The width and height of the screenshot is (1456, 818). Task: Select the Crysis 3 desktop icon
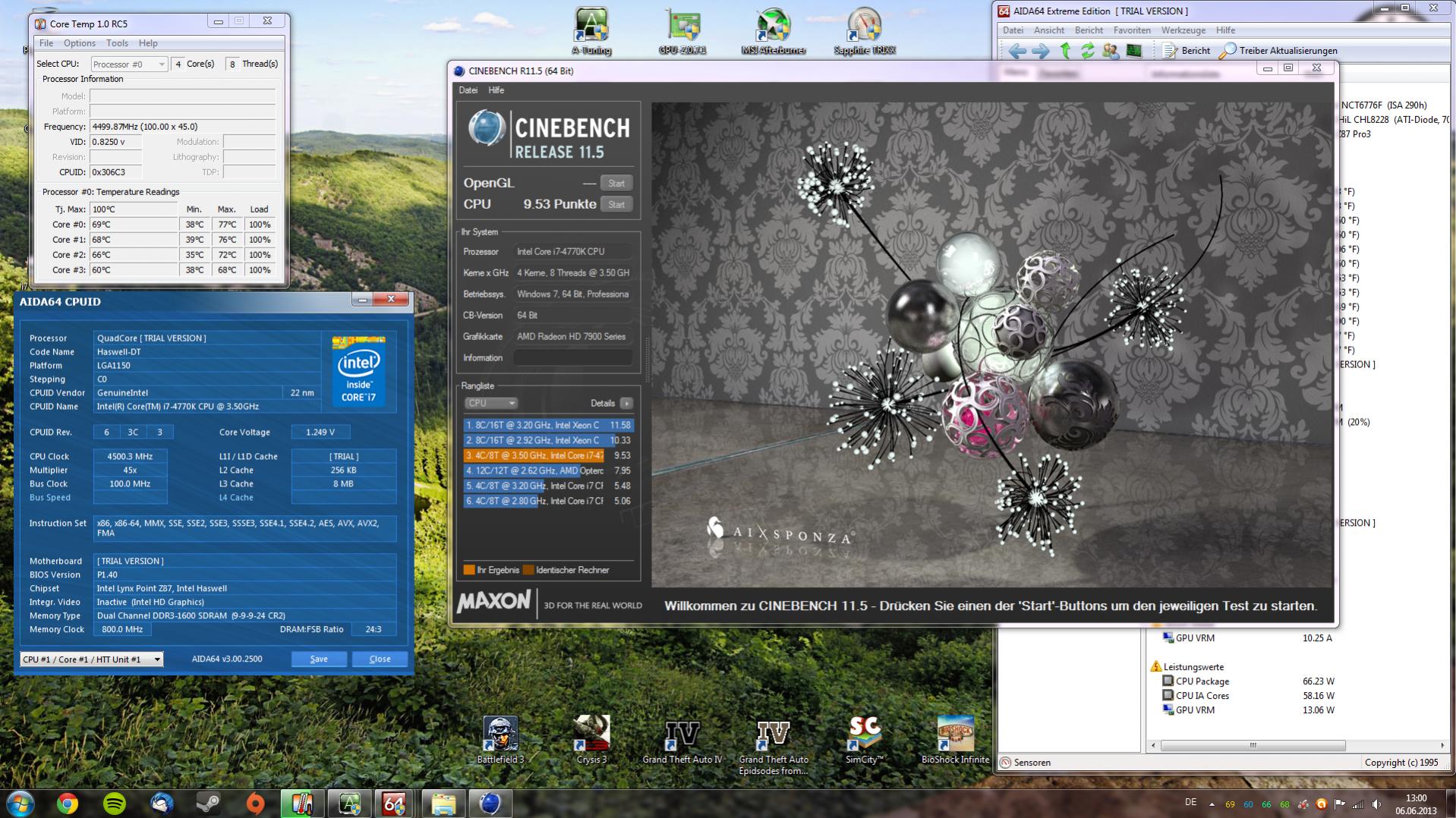pos(591,740)
